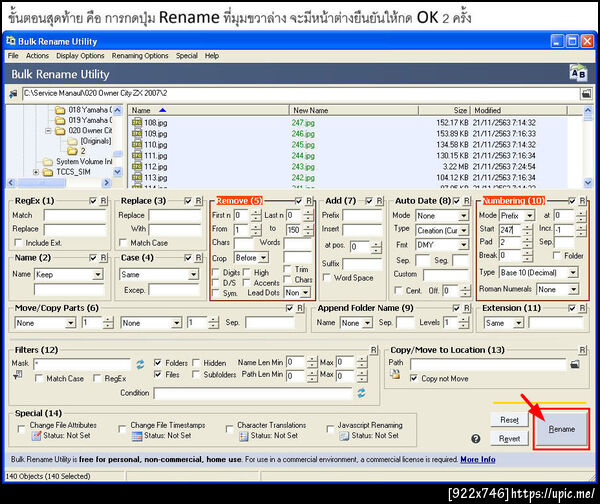This screenshot has width=600, height=504.
Task: Click the refresh icon next to Condition field
Action: pyautogui.click(x=361, y=393)
